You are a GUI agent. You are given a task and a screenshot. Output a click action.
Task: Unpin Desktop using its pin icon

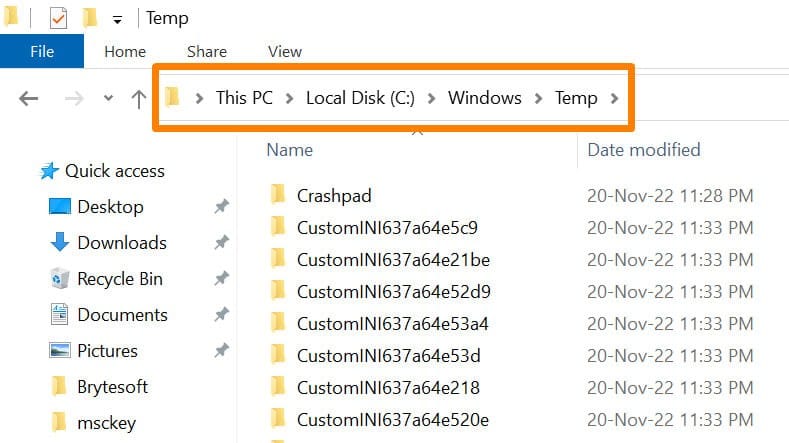pos(222,206)
